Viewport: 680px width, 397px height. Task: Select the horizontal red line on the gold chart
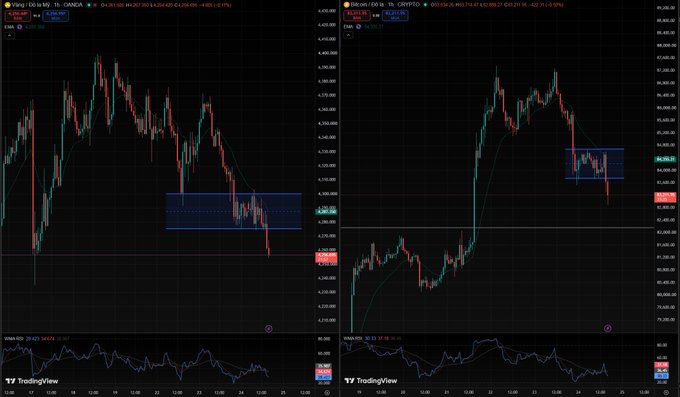(158, 255)
